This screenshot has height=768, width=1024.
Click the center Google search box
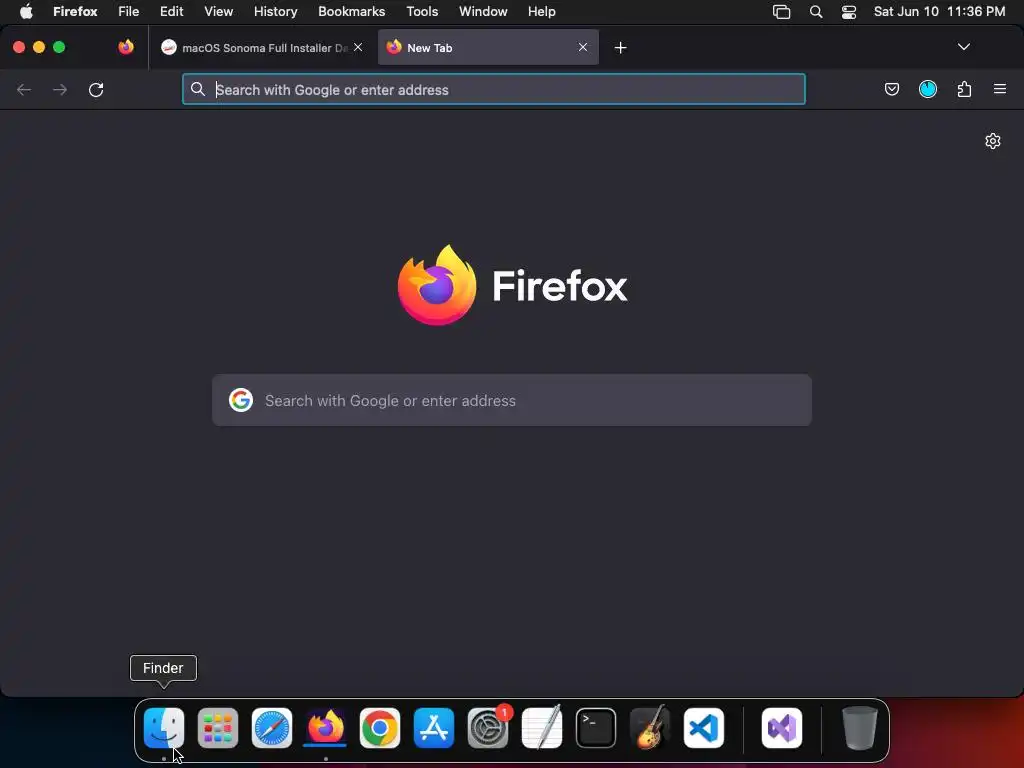[512, 400]
